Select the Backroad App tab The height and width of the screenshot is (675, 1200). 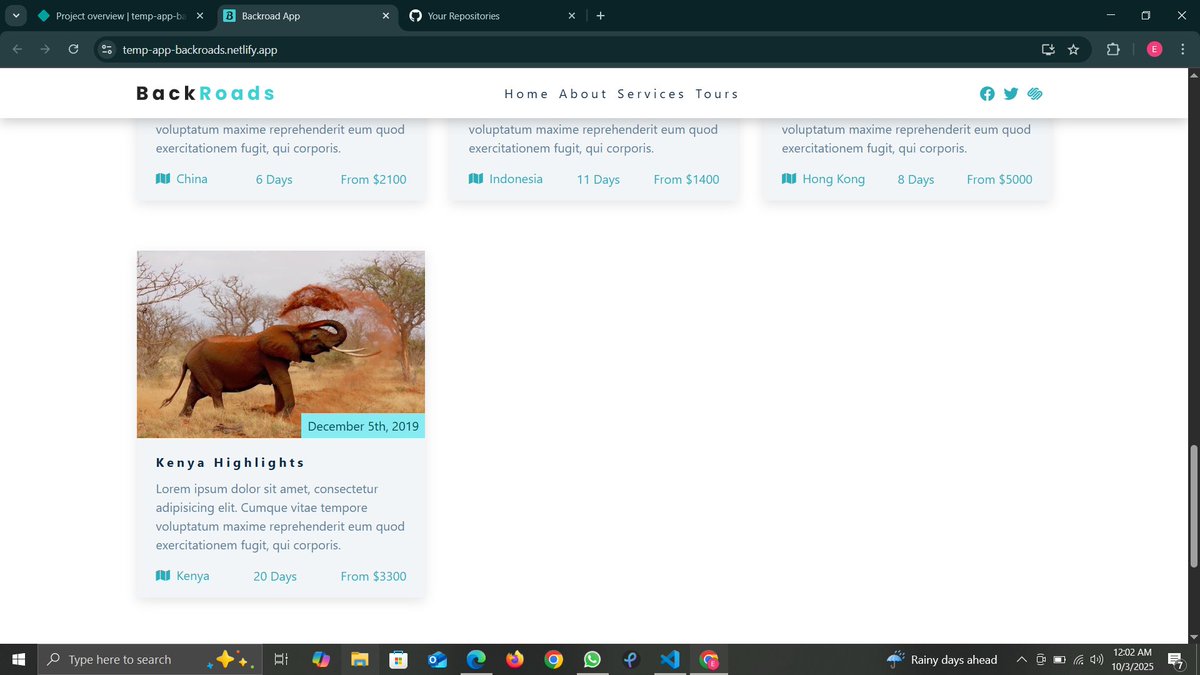306,16
